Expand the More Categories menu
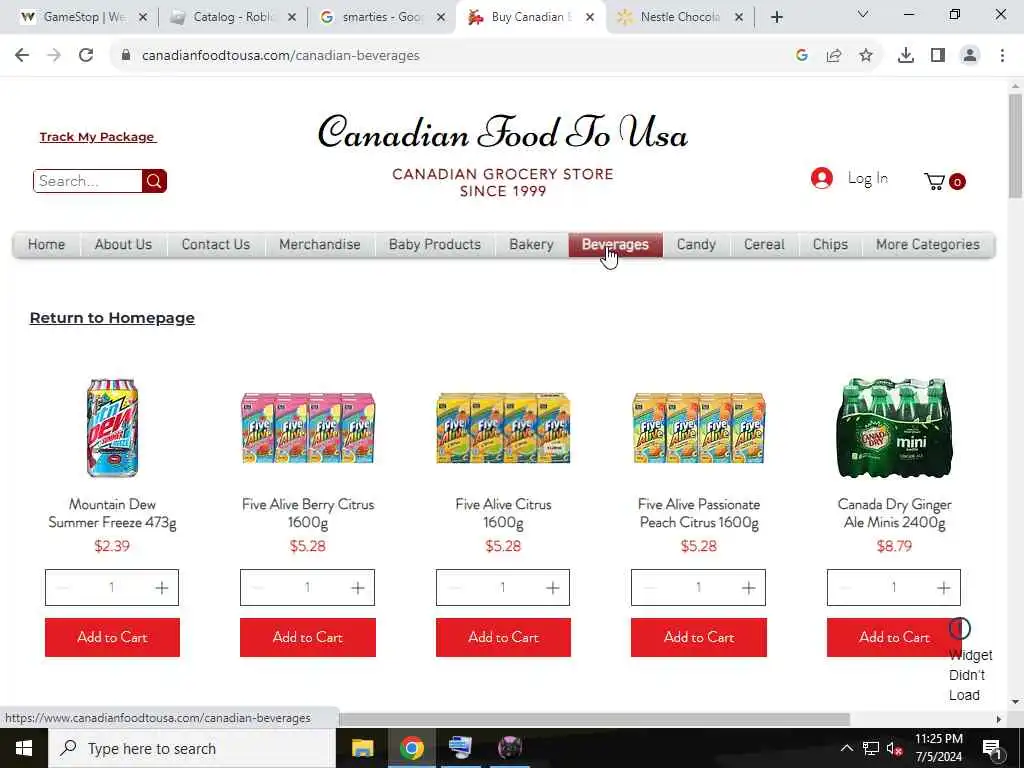Screen dimensions: 1024x768 point(927,245)
